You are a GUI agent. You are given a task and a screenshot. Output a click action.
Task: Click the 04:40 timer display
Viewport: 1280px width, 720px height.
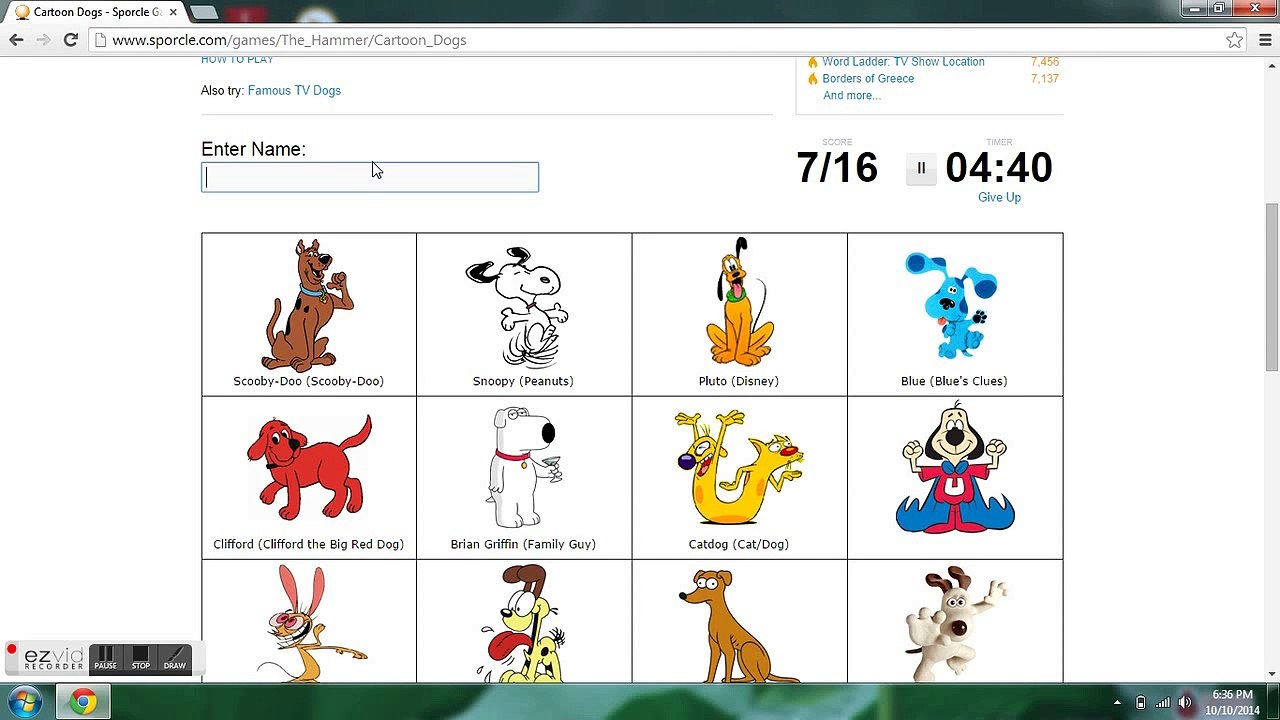[999, 168]
